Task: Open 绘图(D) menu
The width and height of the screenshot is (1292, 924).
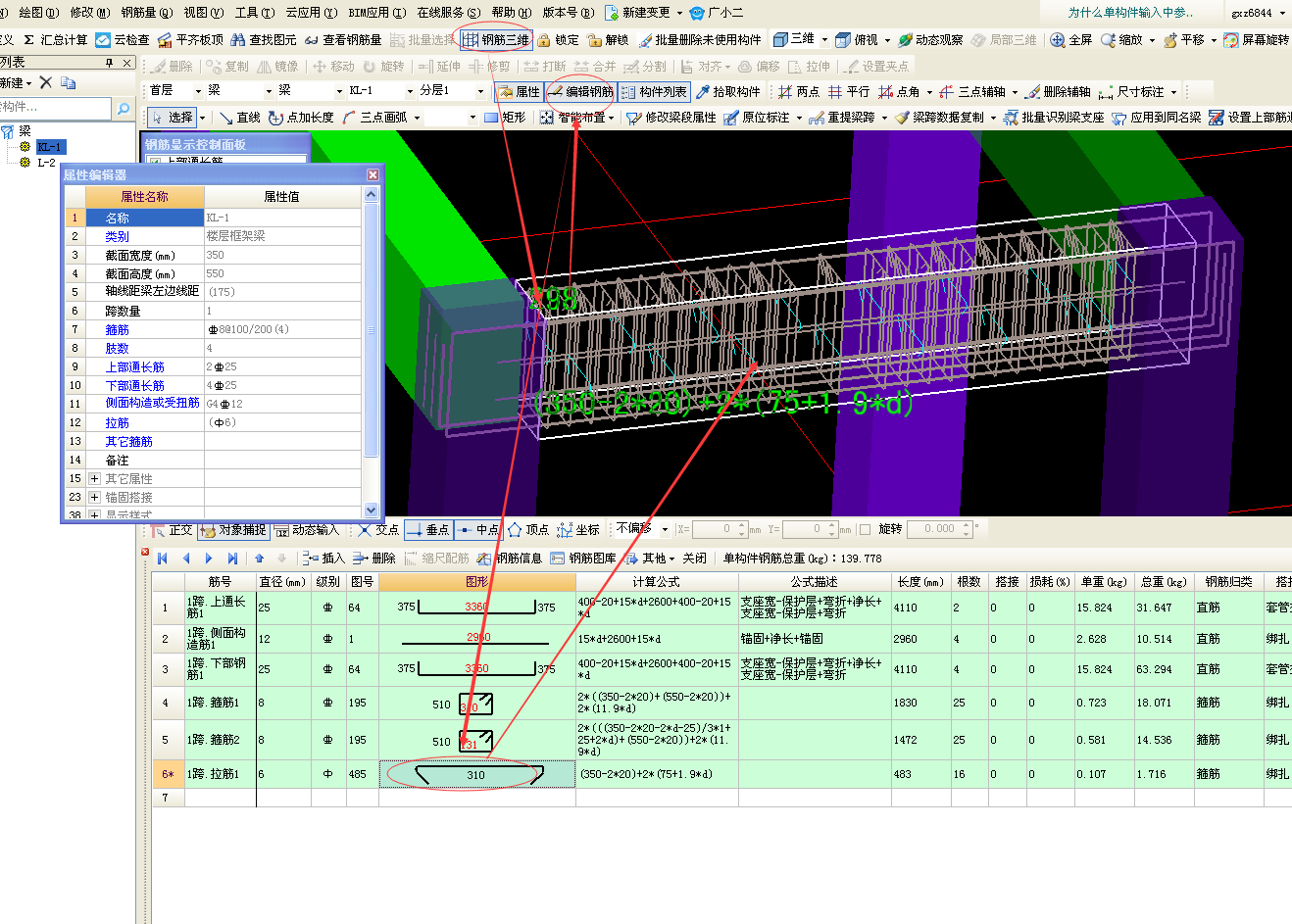Action: 37,13
